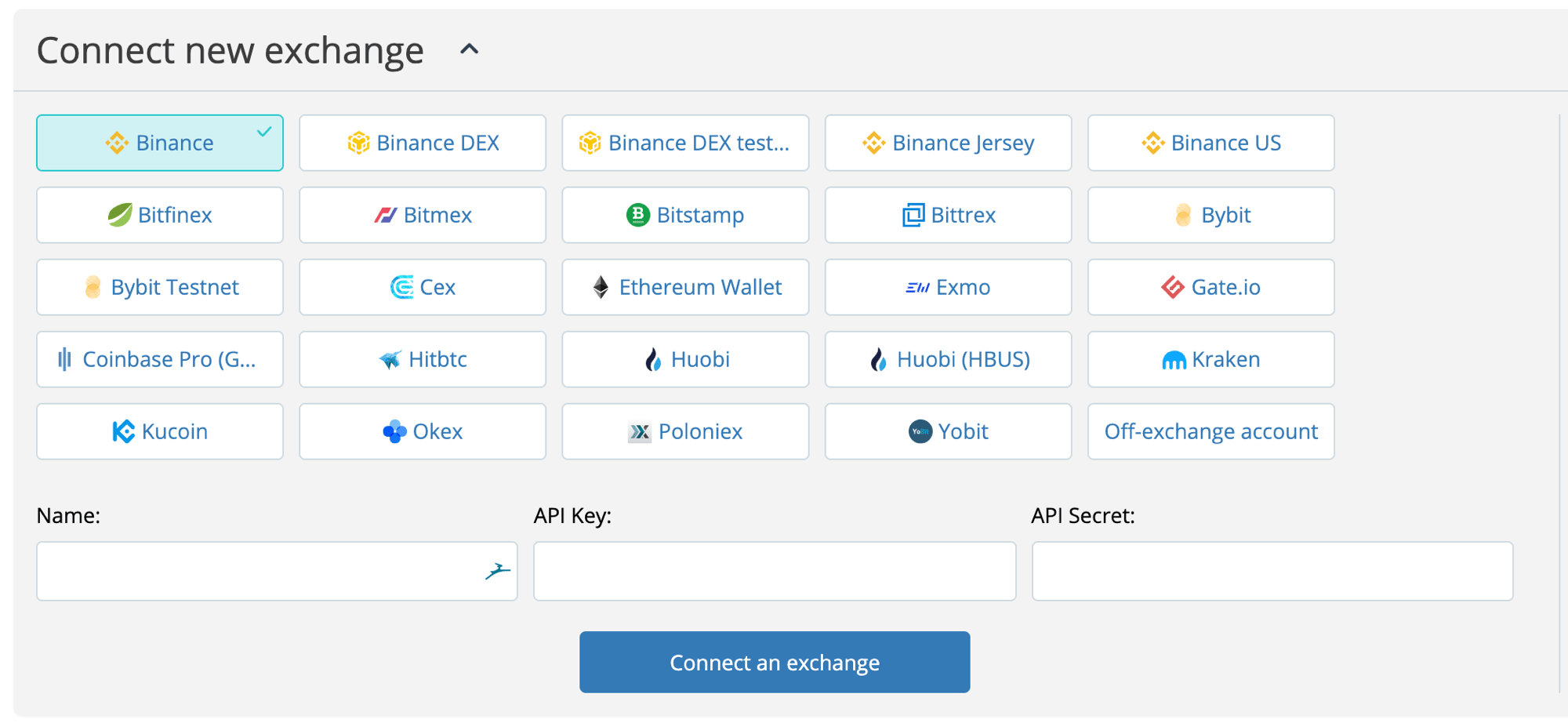Click the Okex dots logo
The image size is (1568, 723).
tap(394, 431)
